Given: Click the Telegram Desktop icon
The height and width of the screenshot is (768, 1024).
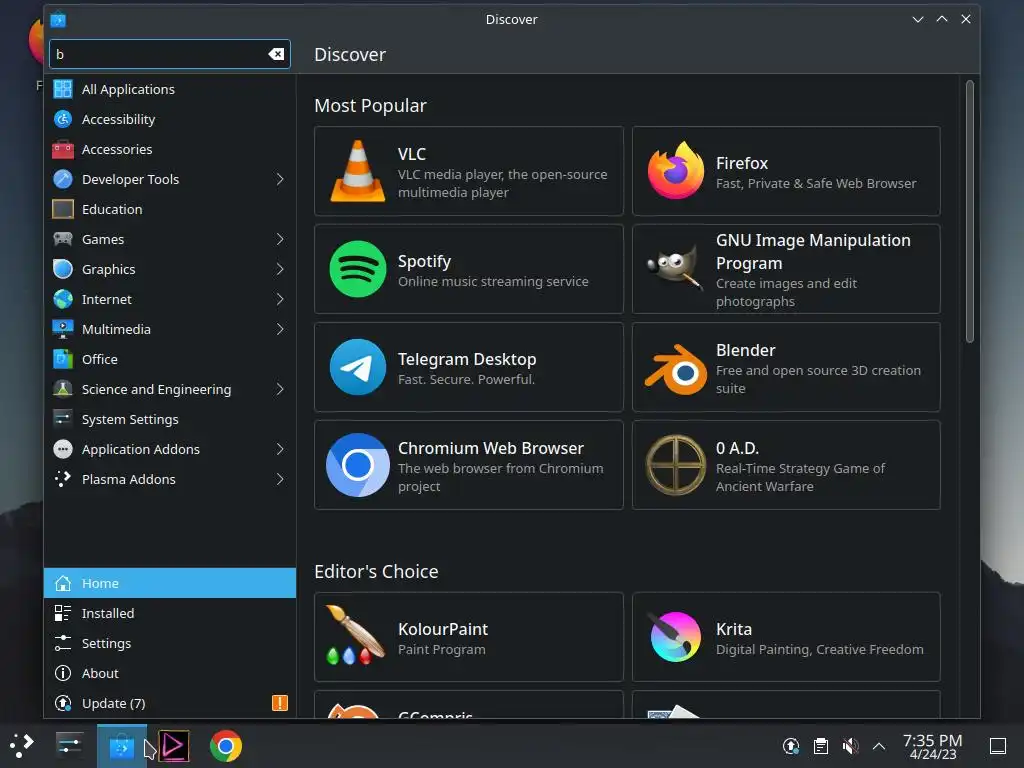Looking at the screenshot, I should click(x=357, y=367).
